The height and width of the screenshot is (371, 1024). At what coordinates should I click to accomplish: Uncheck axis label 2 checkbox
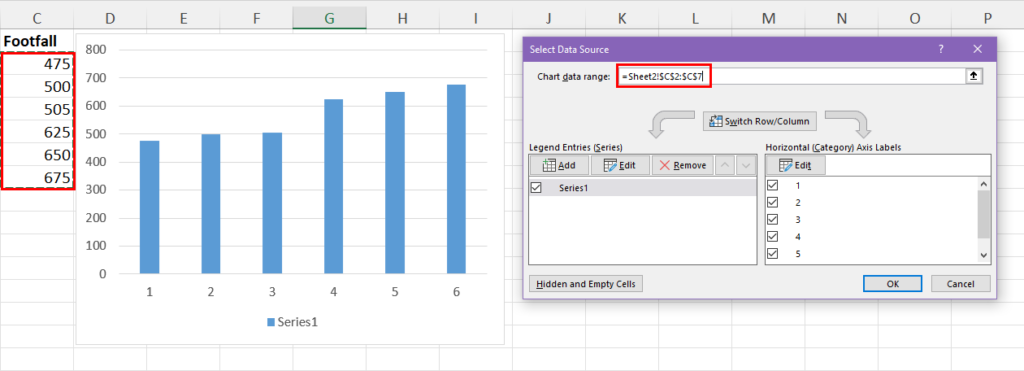coord(773,202)
